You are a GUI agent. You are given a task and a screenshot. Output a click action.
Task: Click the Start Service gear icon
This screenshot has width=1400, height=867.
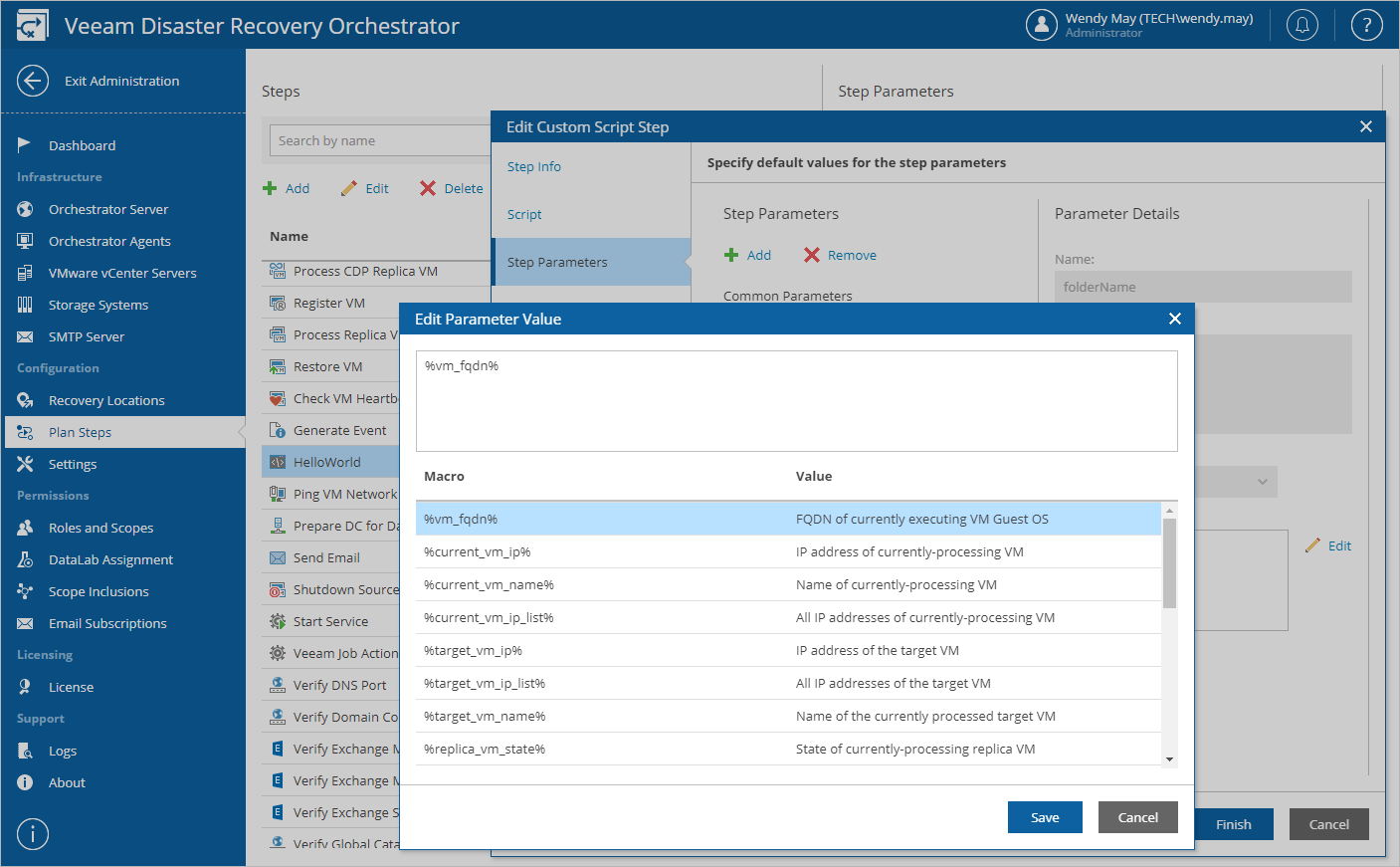[278, 621]
